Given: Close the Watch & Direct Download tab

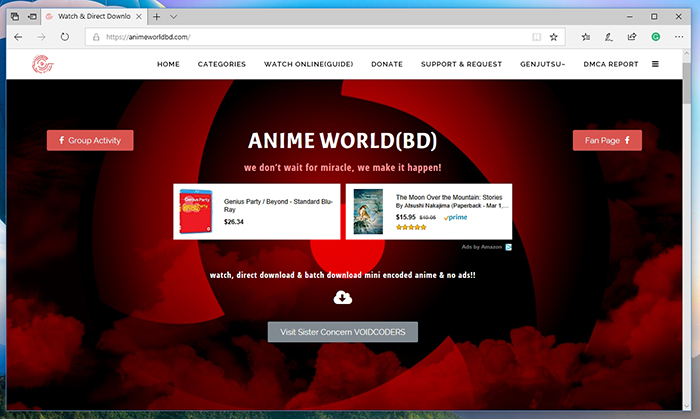Looking at the screenshot, I should coord(139,17).
